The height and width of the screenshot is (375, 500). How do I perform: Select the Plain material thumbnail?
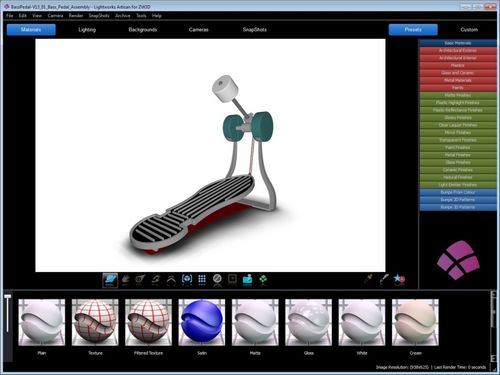[42, 322]
